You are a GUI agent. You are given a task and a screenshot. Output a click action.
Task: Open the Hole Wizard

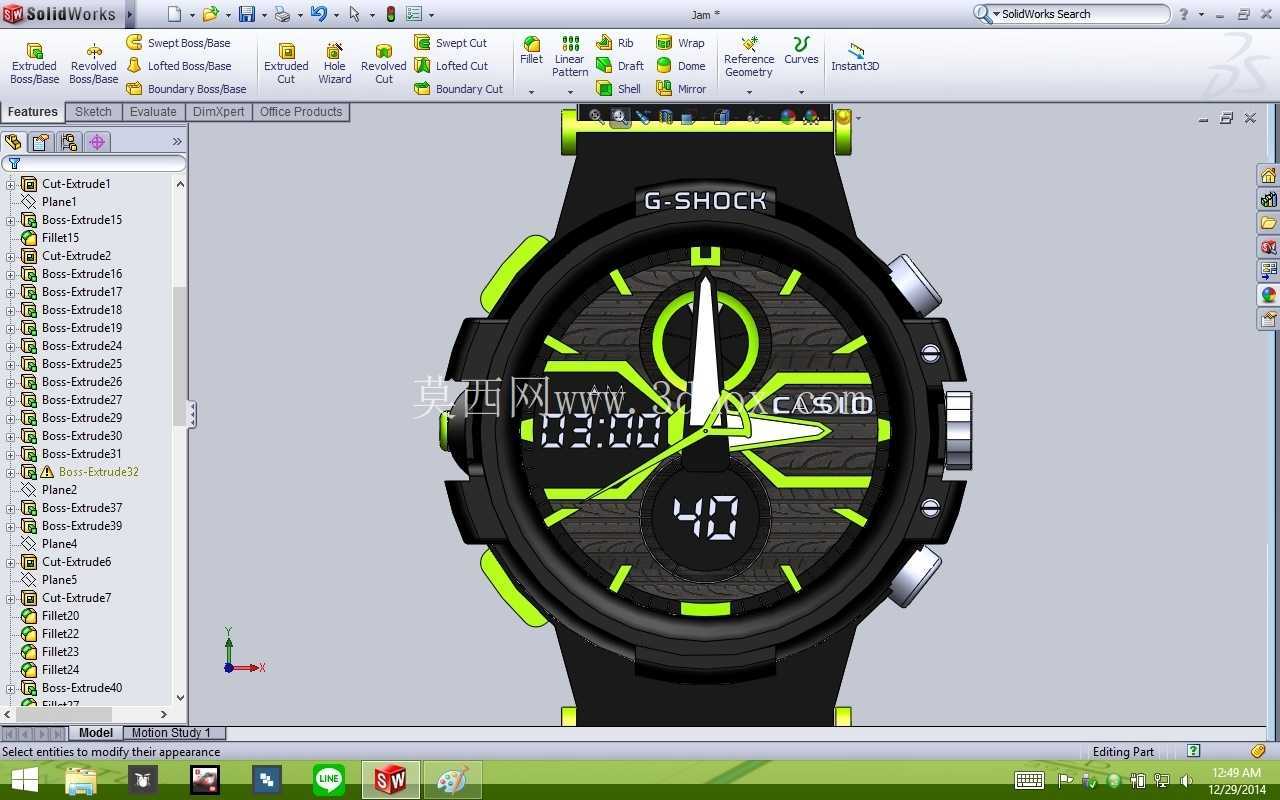[335, 64]
